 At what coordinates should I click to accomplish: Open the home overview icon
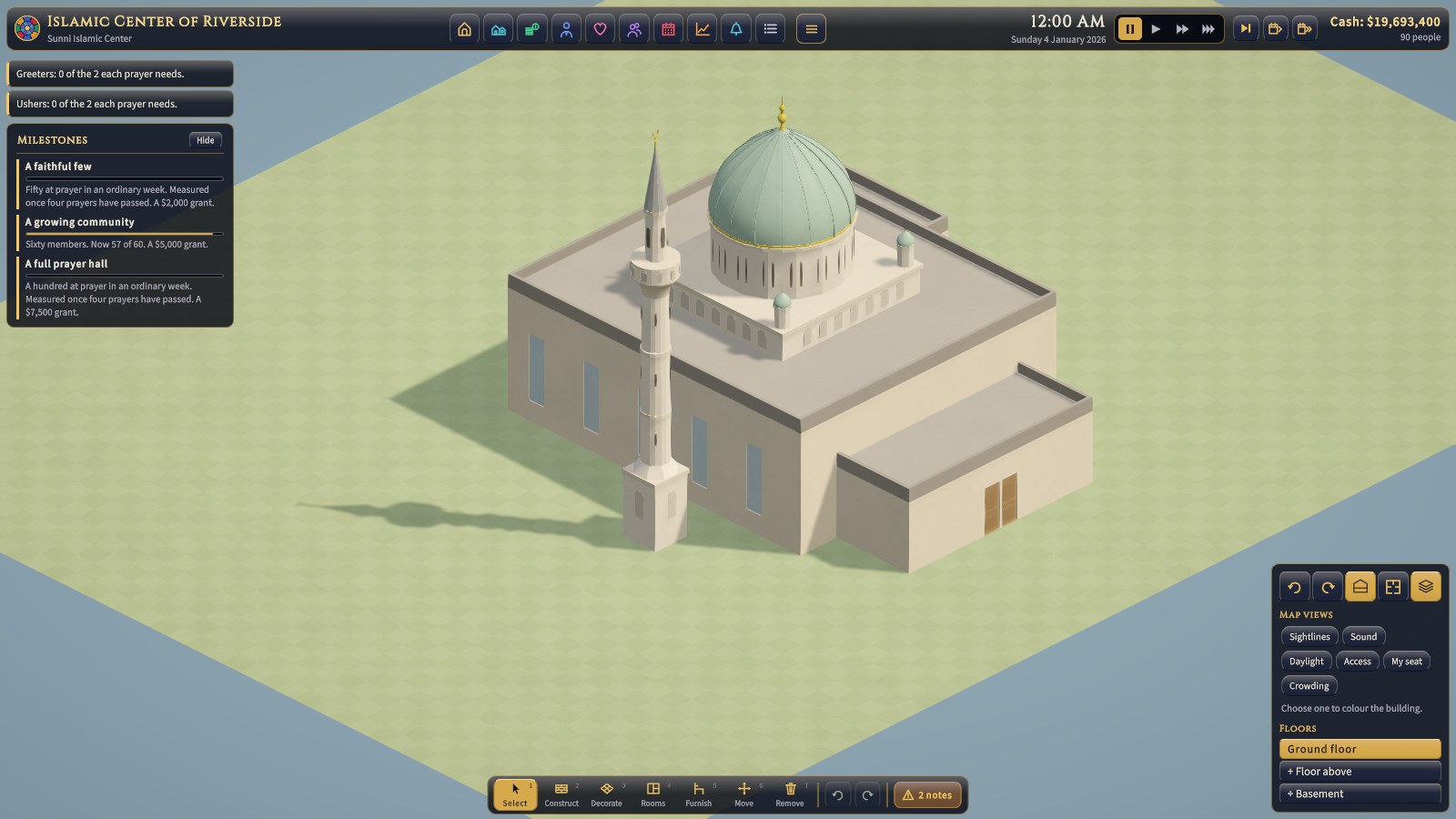[464, 29]
